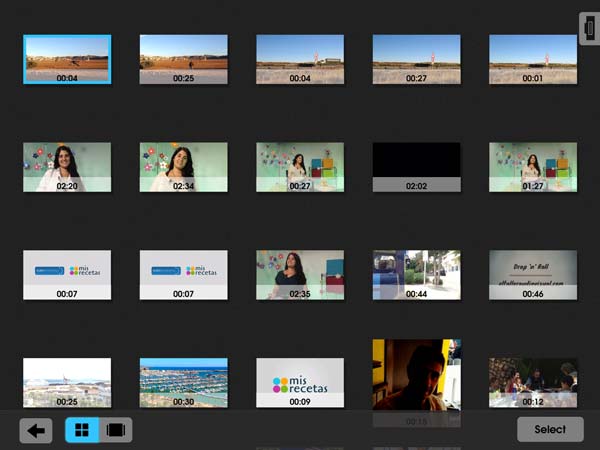Image resolution: width=600 pixels, height=450 pixels.
Task: Open Drop 'n' Roll title clip 00:46
Action: coord(533,275)
